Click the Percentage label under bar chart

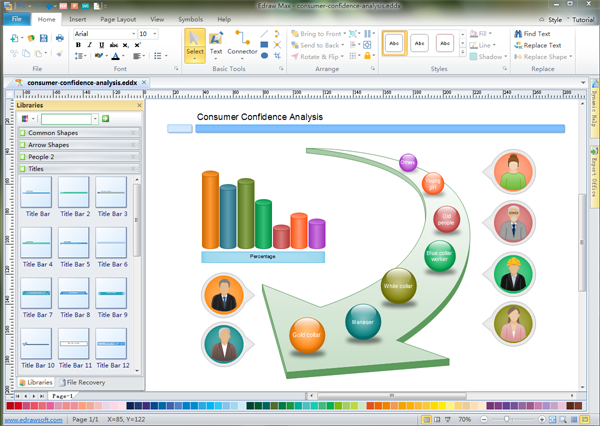pos(263,256)
